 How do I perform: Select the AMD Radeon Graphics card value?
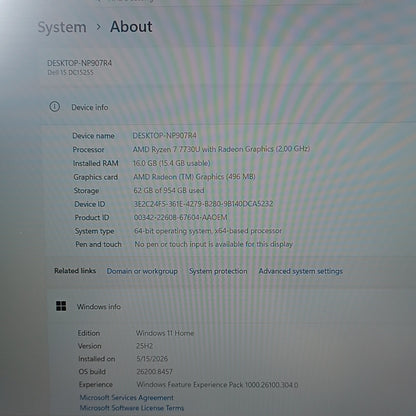click(x=194, y=177)
